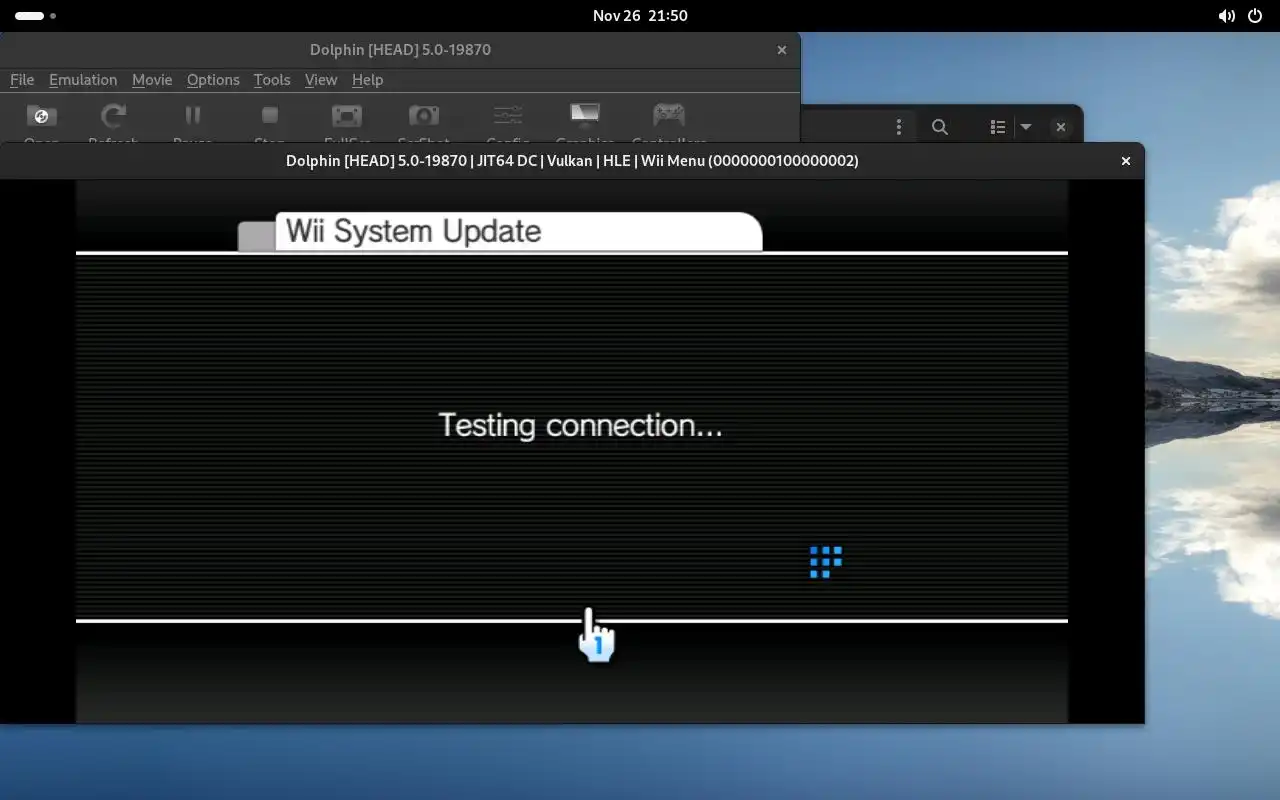Image resolution: width=1280 pixels, height=800 pixels.
Task: Click the Activities pill in top bar
Action: pos(36,16)
